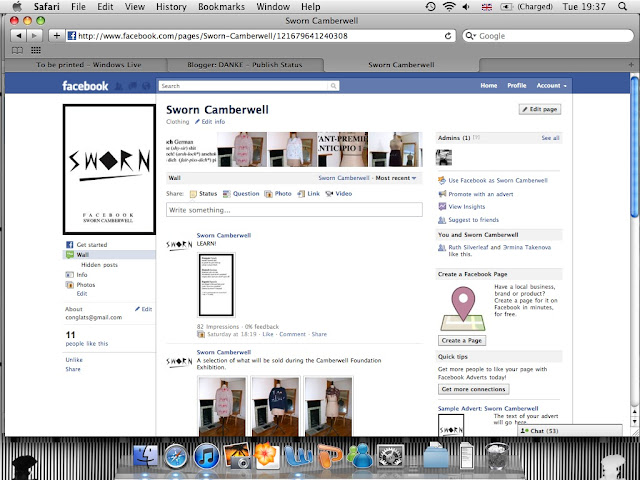Open the Profile link in header
The width and height of the screenshot is (640, 480).
pos(517,86)
